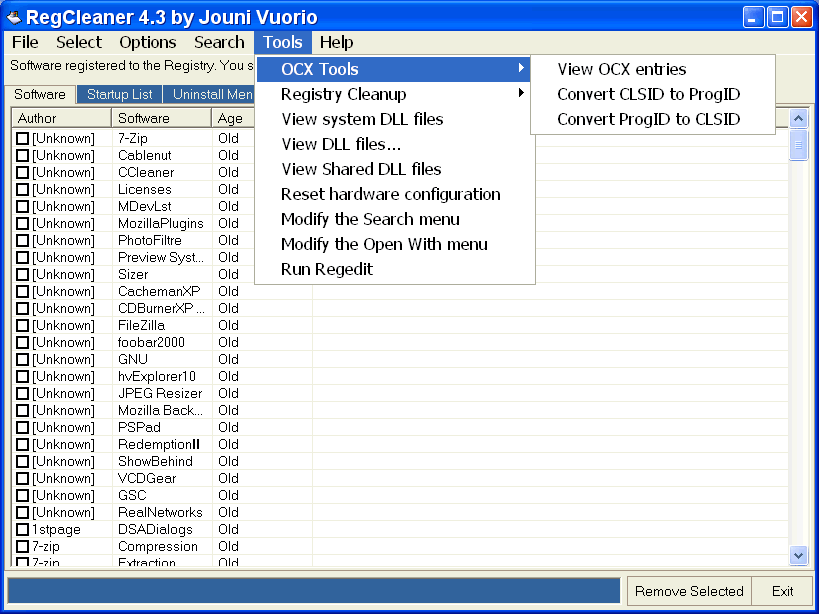
Task: Select the JPEG Resizer entry
Action: (x=160, y=394)
